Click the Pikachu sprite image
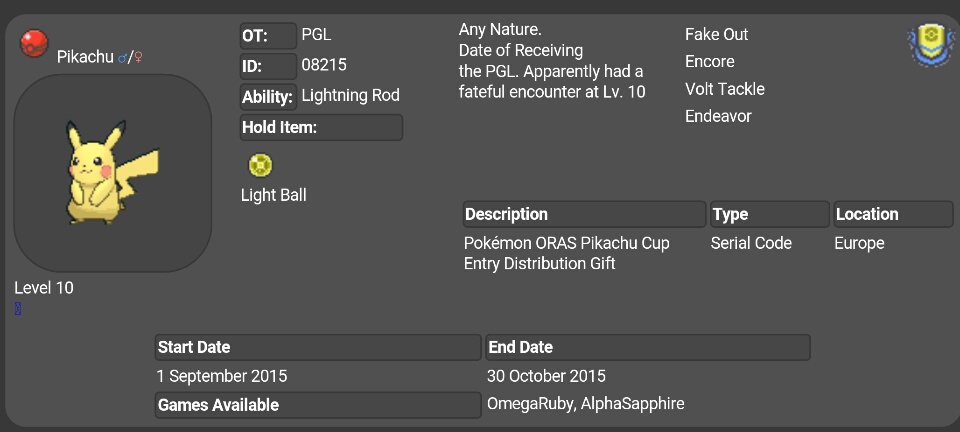This screenshot has height=432, width=960. (x=112, y=173)
